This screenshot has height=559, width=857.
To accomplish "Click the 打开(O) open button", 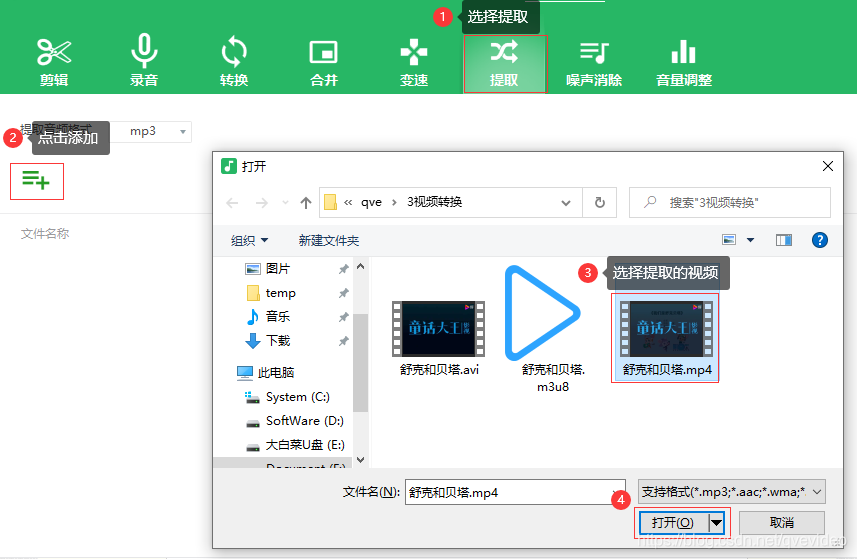I will coord(673,523).
